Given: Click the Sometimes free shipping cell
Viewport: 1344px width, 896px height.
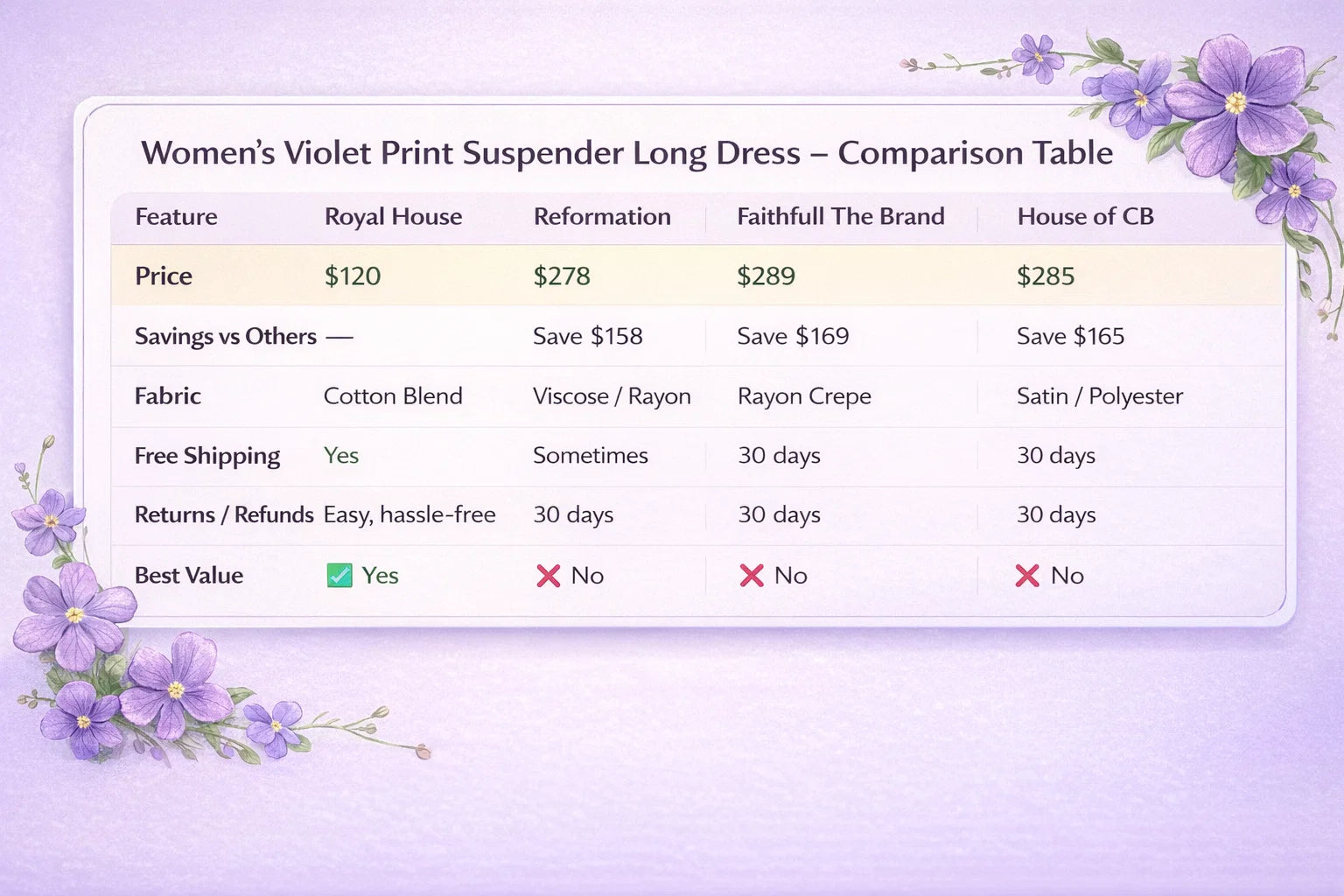Looking at the screenshot, I should coord(591,456).
